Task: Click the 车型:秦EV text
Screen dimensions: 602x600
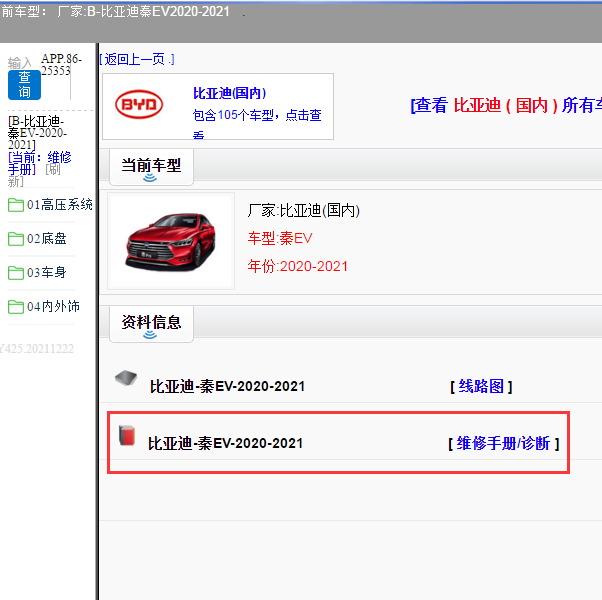Action: coord(280,238)
